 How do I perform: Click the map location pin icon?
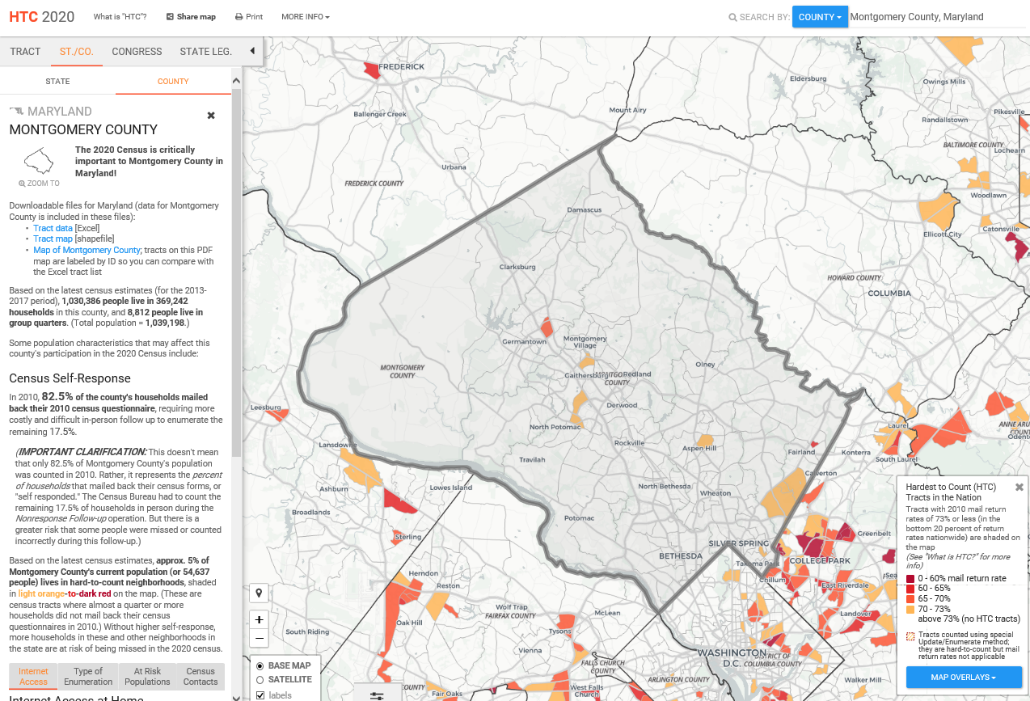tap(259, 592)
